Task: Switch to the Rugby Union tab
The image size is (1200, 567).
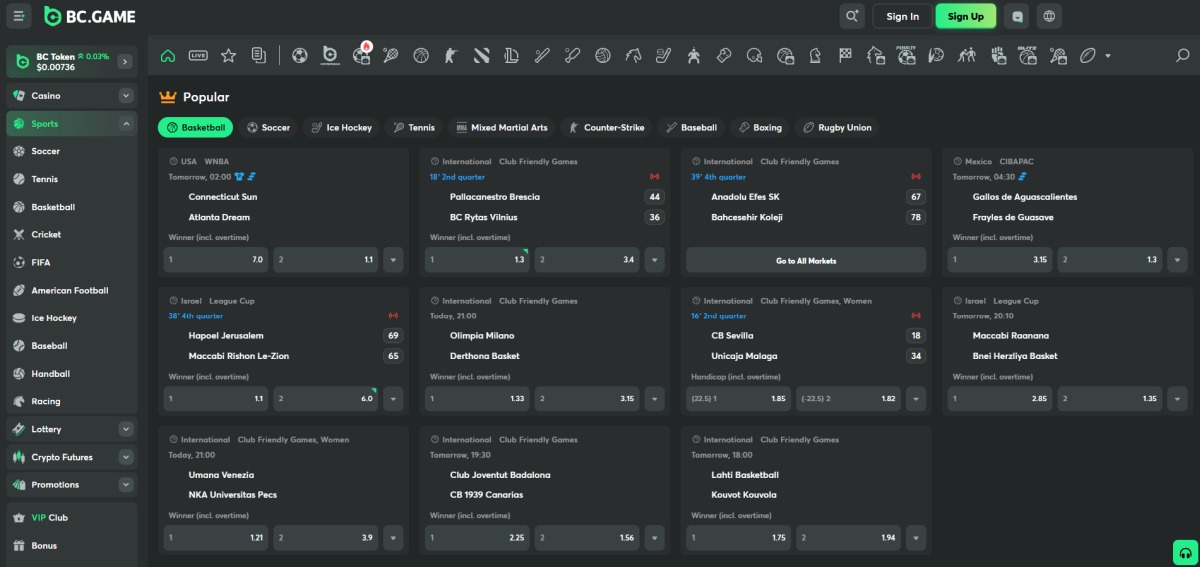Action: [836, 128]
